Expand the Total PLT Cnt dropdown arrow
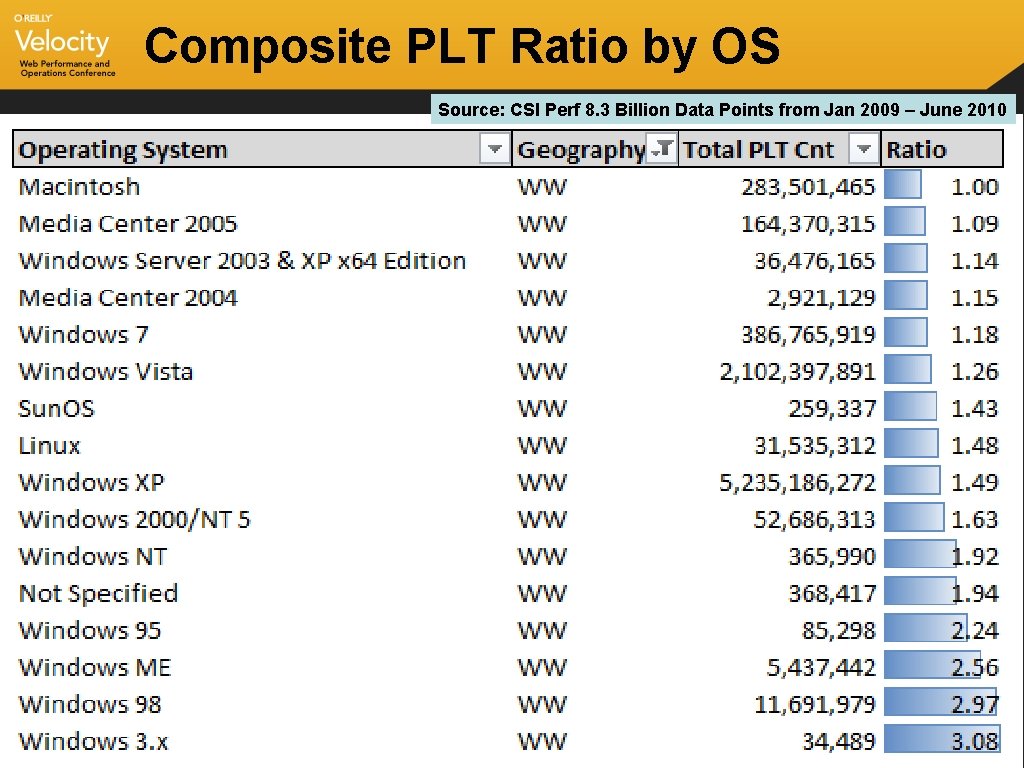This screenshot has width=1024, height=768. [x=864, y=150]
